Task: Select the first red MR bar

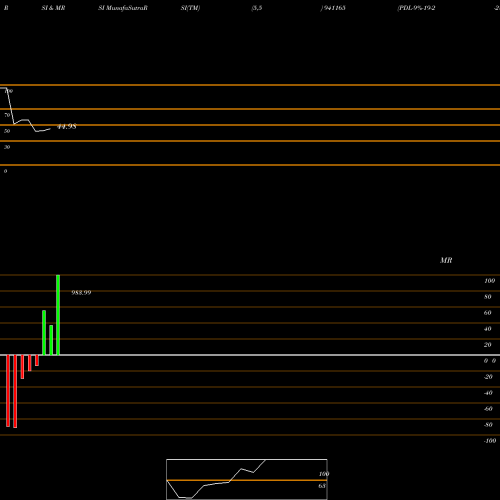Action: pyautogui.click(x=8, y=391)
